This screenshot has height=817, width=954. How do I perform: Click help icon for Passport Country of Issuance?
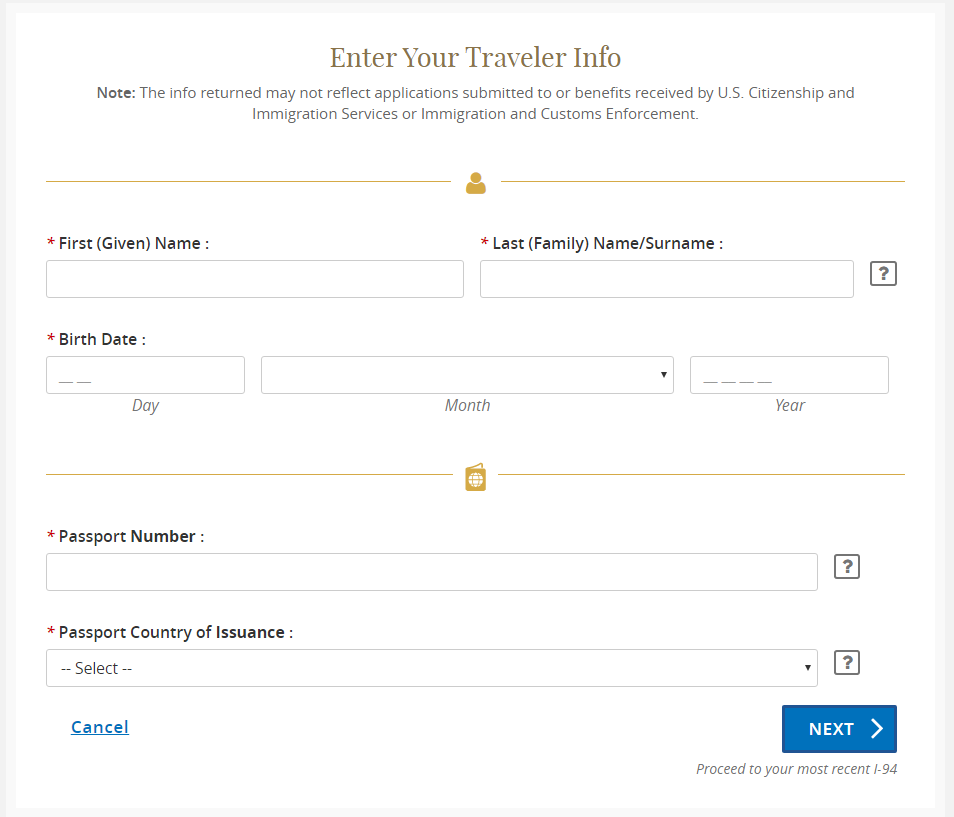coord(847,663)
